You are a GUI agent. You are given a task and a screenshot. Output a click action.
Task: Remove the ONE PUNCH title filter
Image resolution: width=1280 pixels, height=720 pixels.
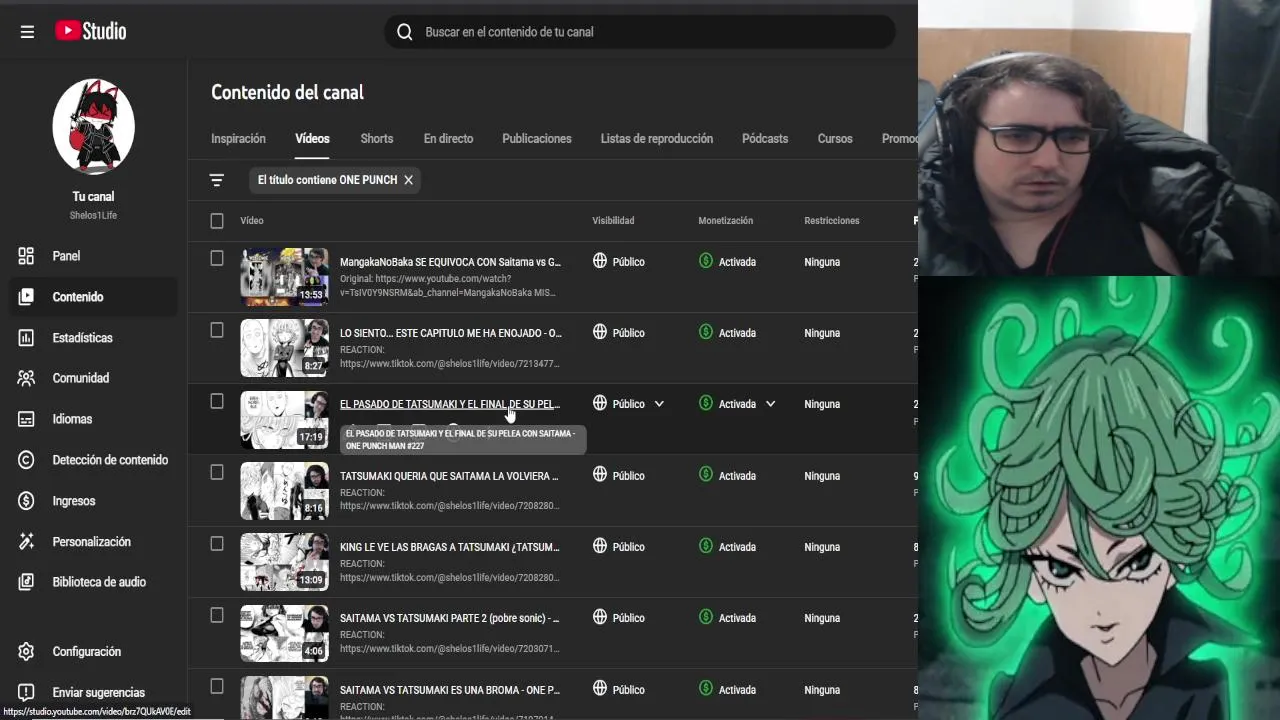[408, 180]
